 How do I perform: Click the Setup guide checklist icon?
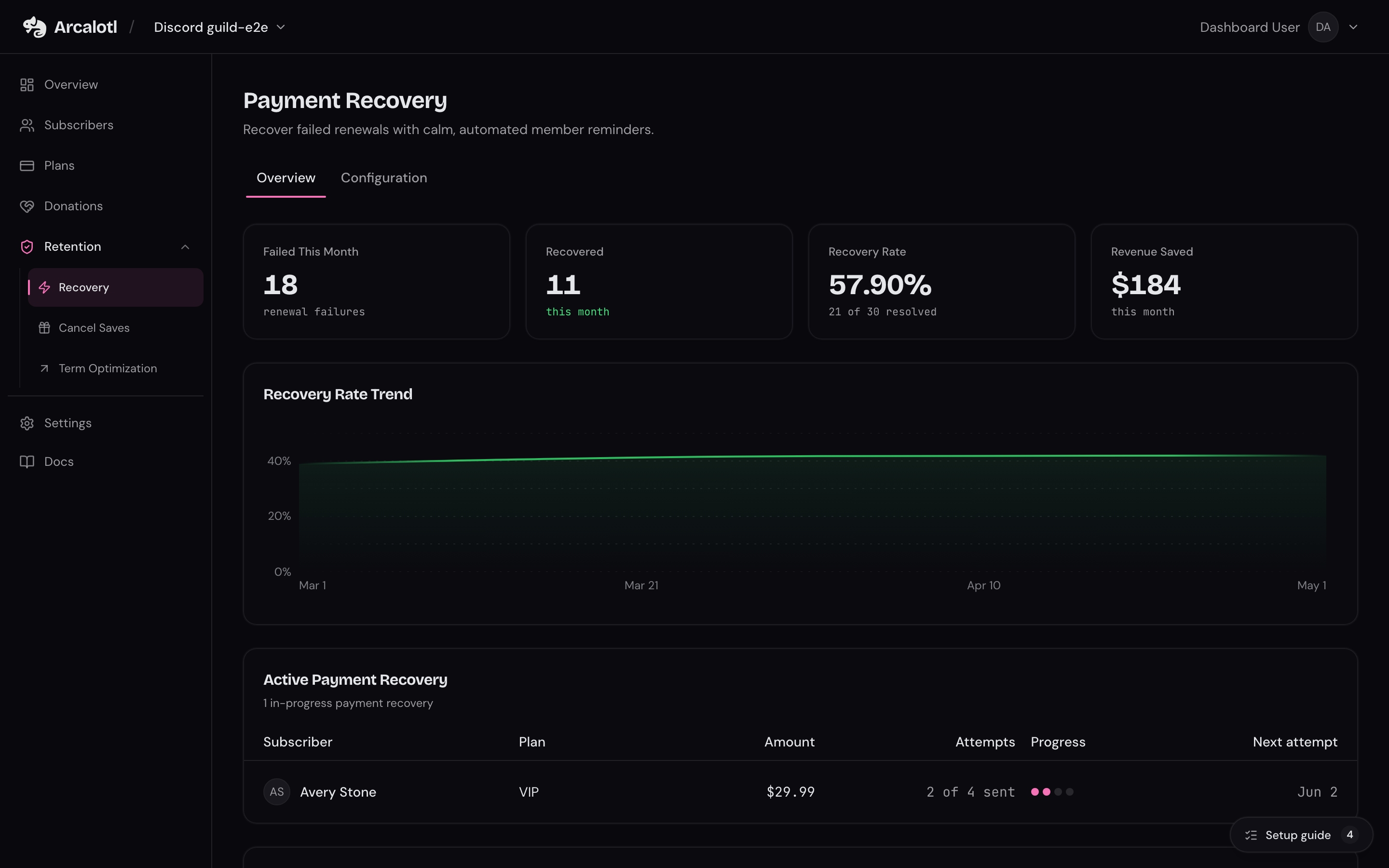click(x=1251, y=835)
